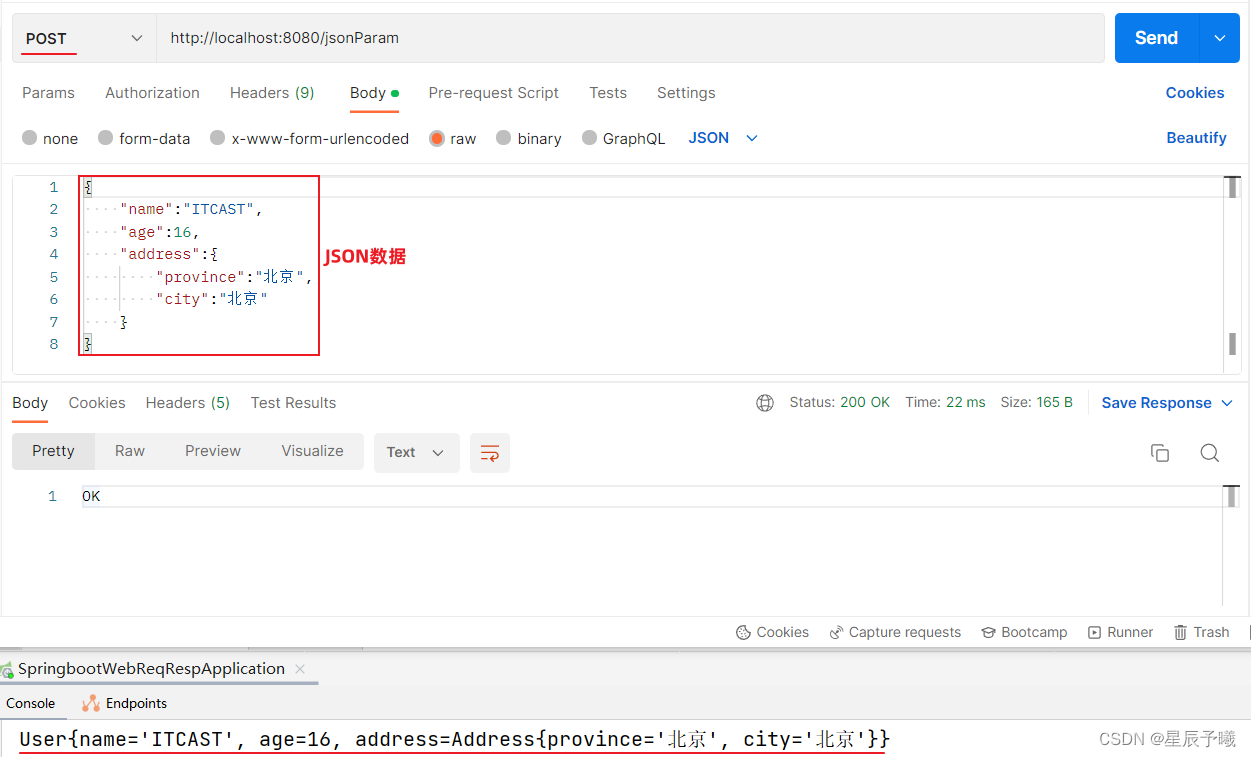Open the Send button arrow dropdown

(1219, 38)
